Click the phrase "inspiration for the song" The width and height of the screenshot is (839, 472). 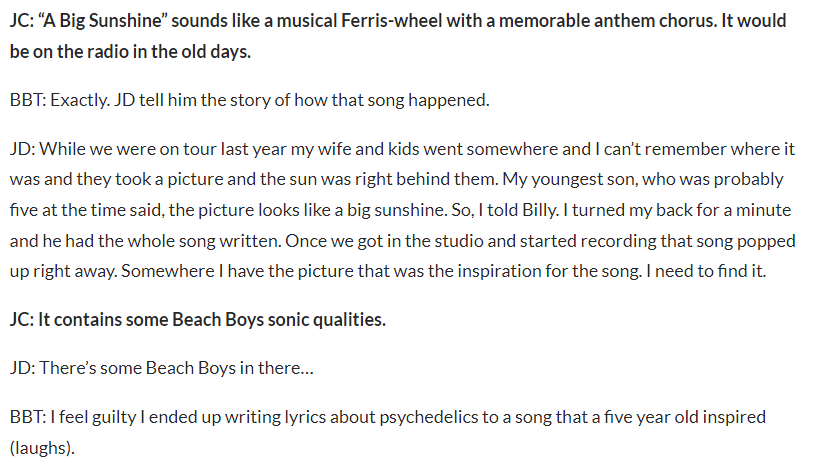[547, 271]
